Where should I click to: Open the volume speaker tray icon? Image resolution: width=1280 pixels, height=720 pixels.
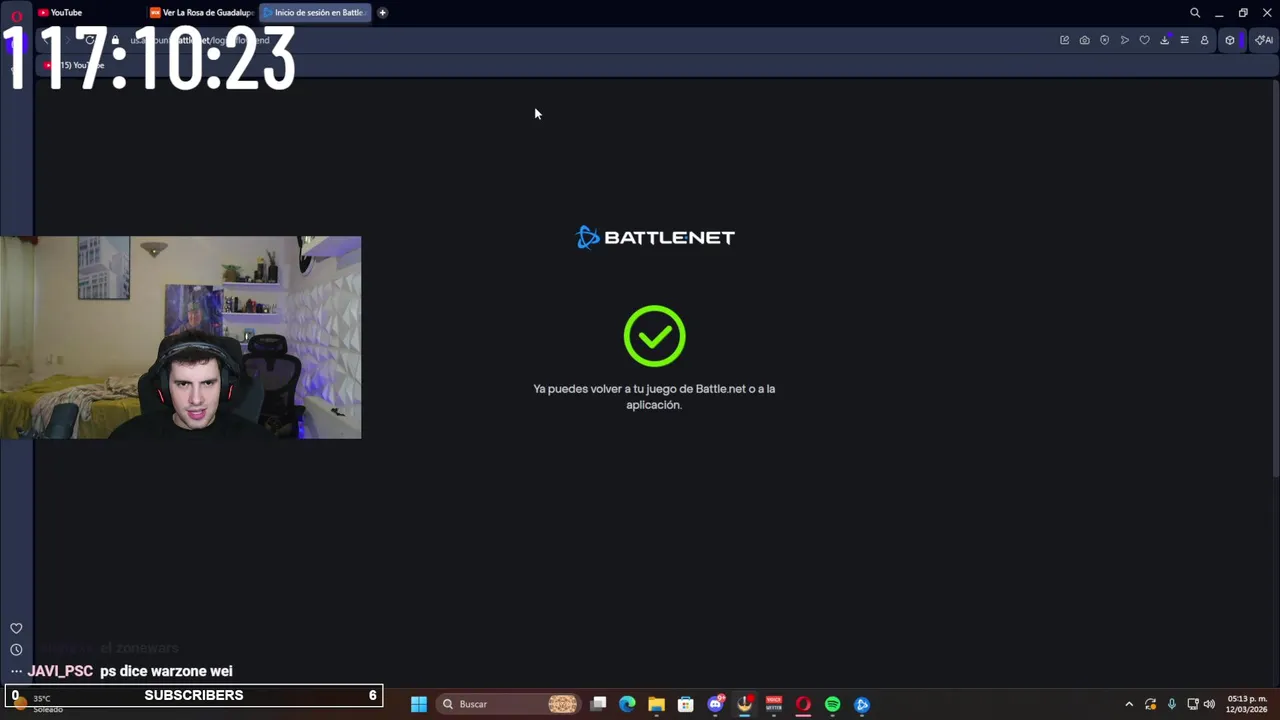1209,704
